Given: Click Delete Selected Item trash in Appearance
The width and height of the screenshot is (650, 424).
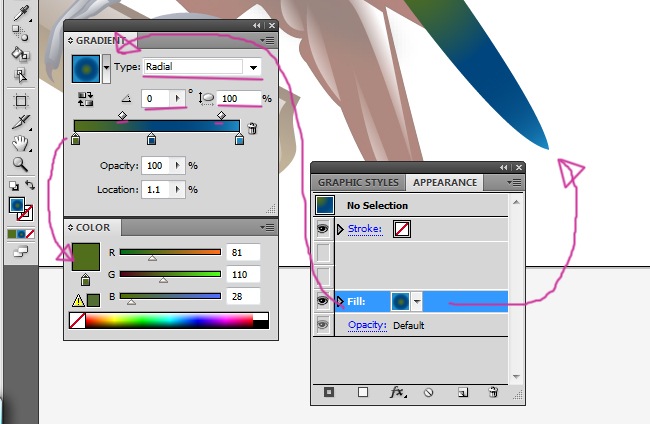Looking at the screenshot, I should [x=493, y=393].
